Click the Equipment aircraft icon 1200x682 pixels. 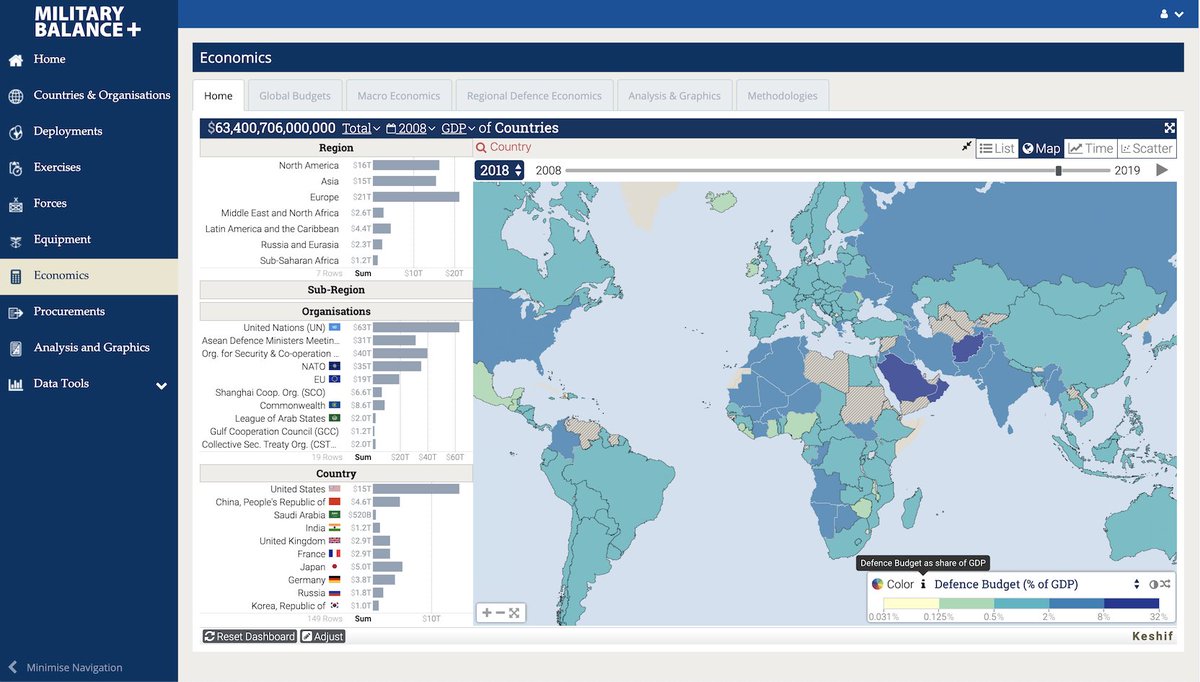15,240
